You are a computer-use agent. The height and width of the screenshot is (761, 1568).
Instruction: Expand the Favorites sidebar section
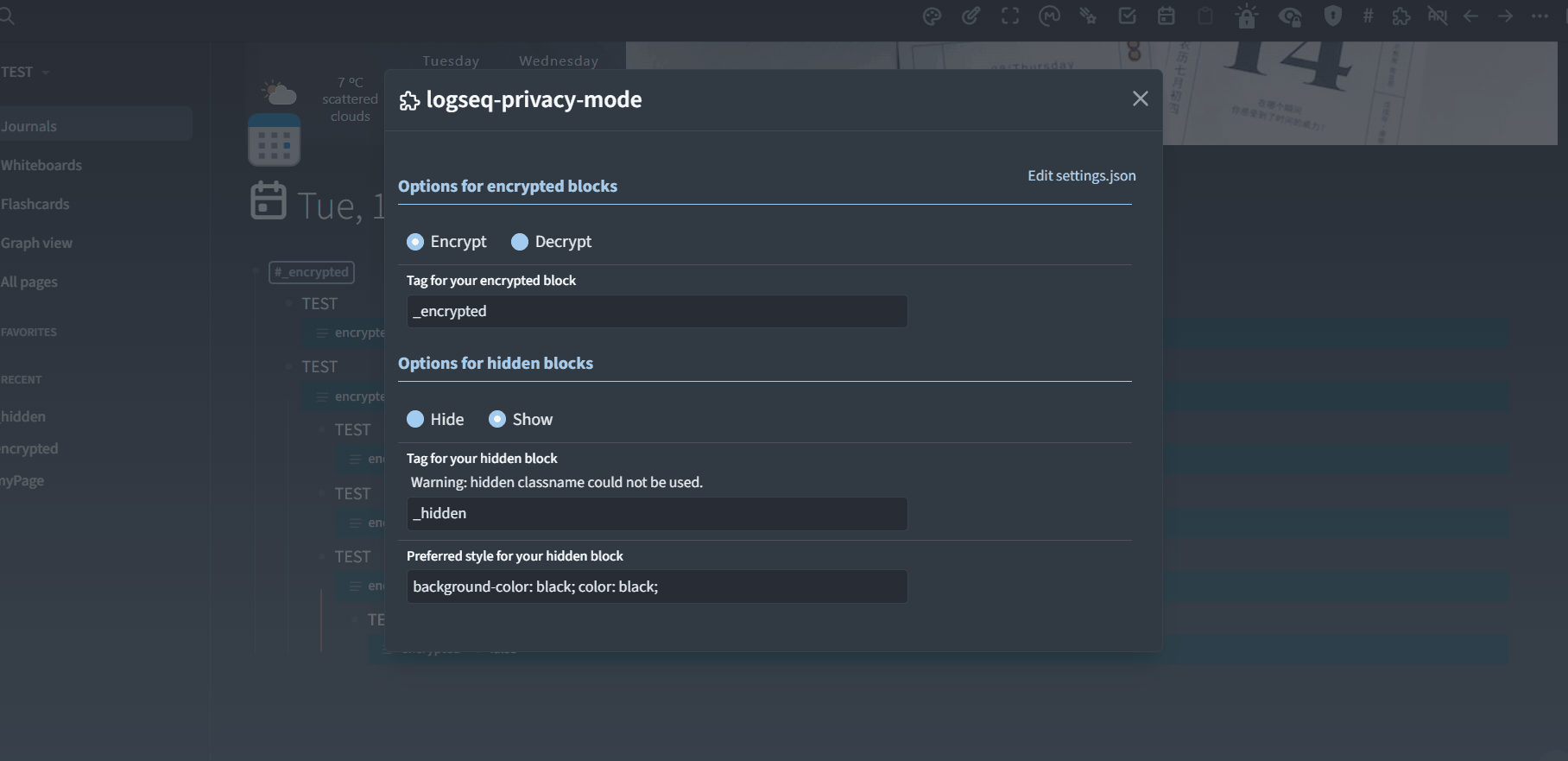pyautogui.click(x=28, y=332)
